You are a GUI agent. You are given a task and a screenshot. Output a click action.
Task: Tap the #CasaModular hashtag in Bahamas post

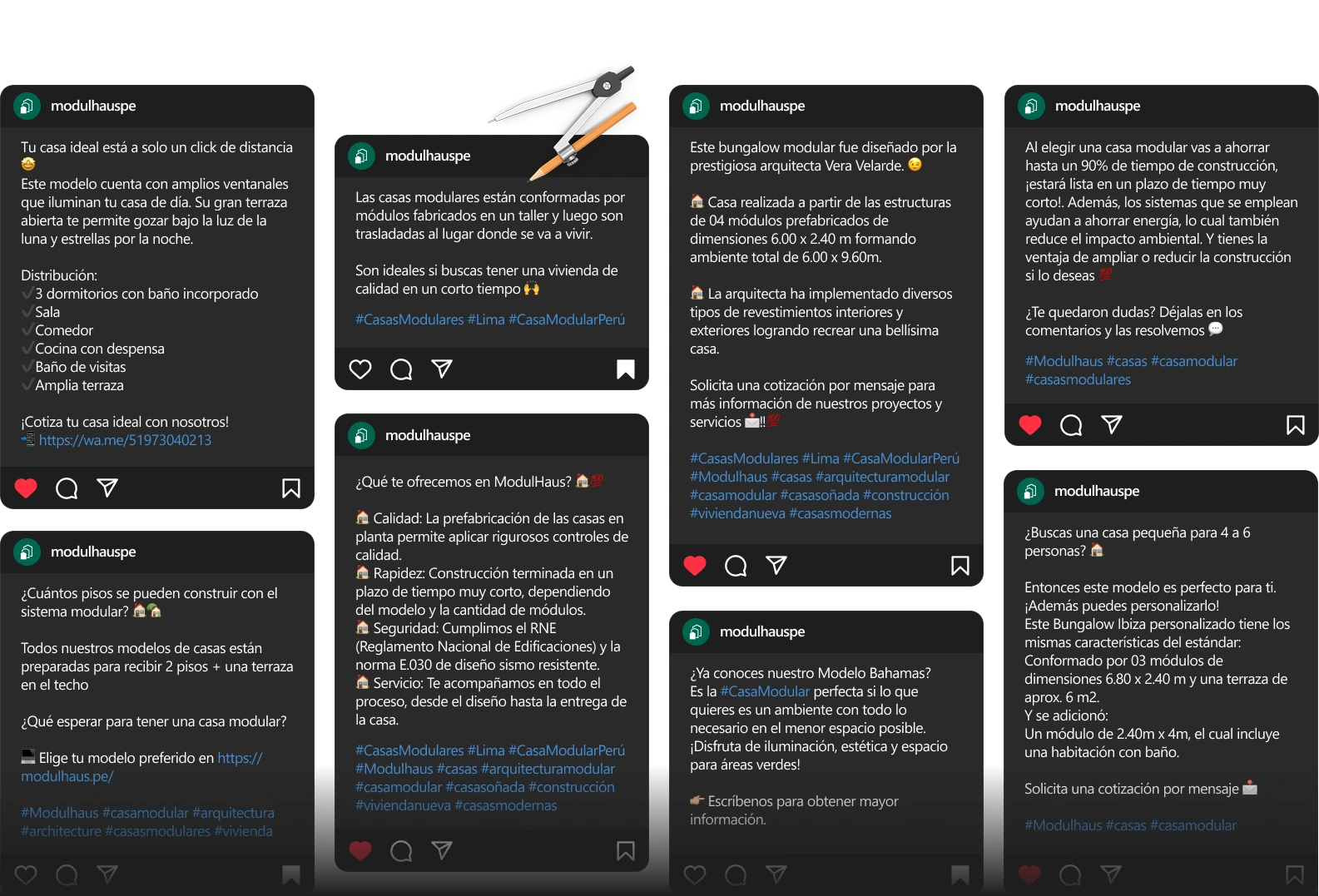[765, 691]
